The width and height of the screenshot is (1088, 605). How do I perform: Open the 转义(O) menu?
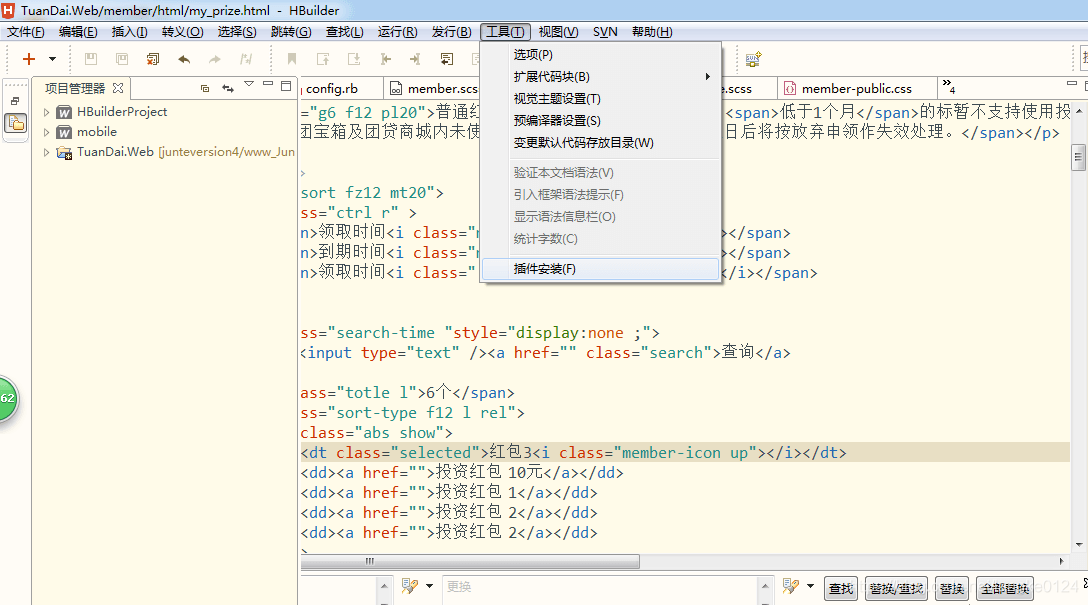click(x=182, y=32)
